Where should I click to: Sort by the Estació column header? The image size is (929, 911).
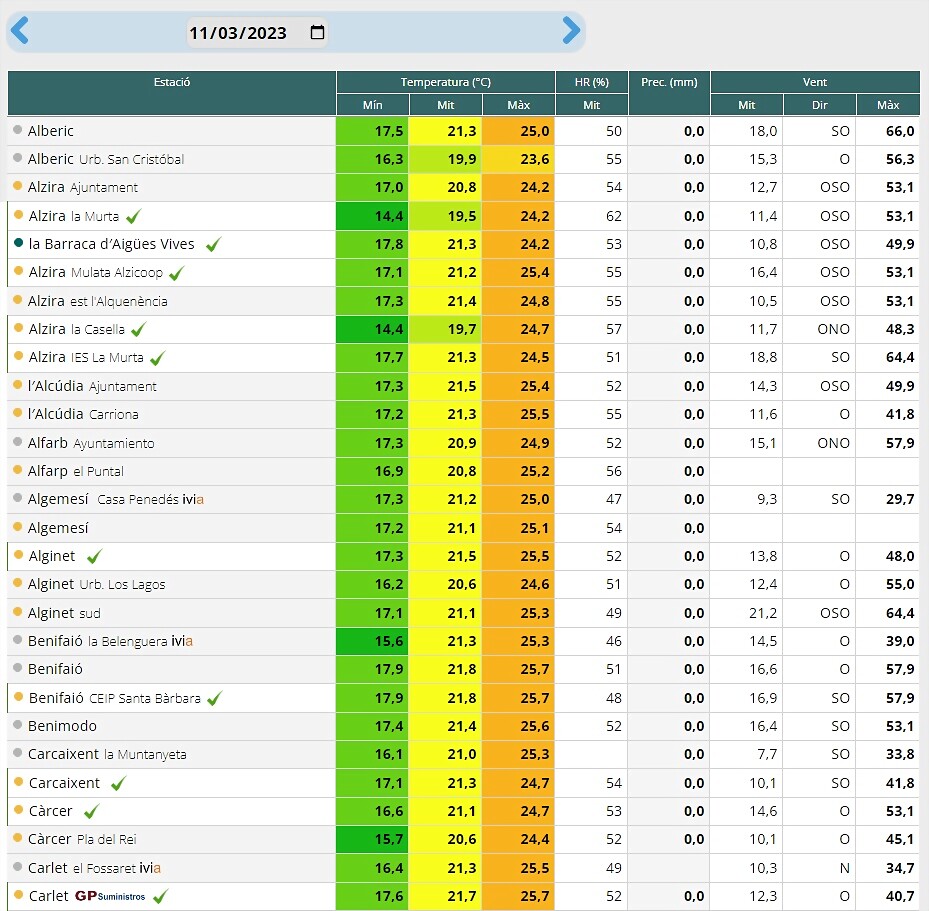[172, 93]
